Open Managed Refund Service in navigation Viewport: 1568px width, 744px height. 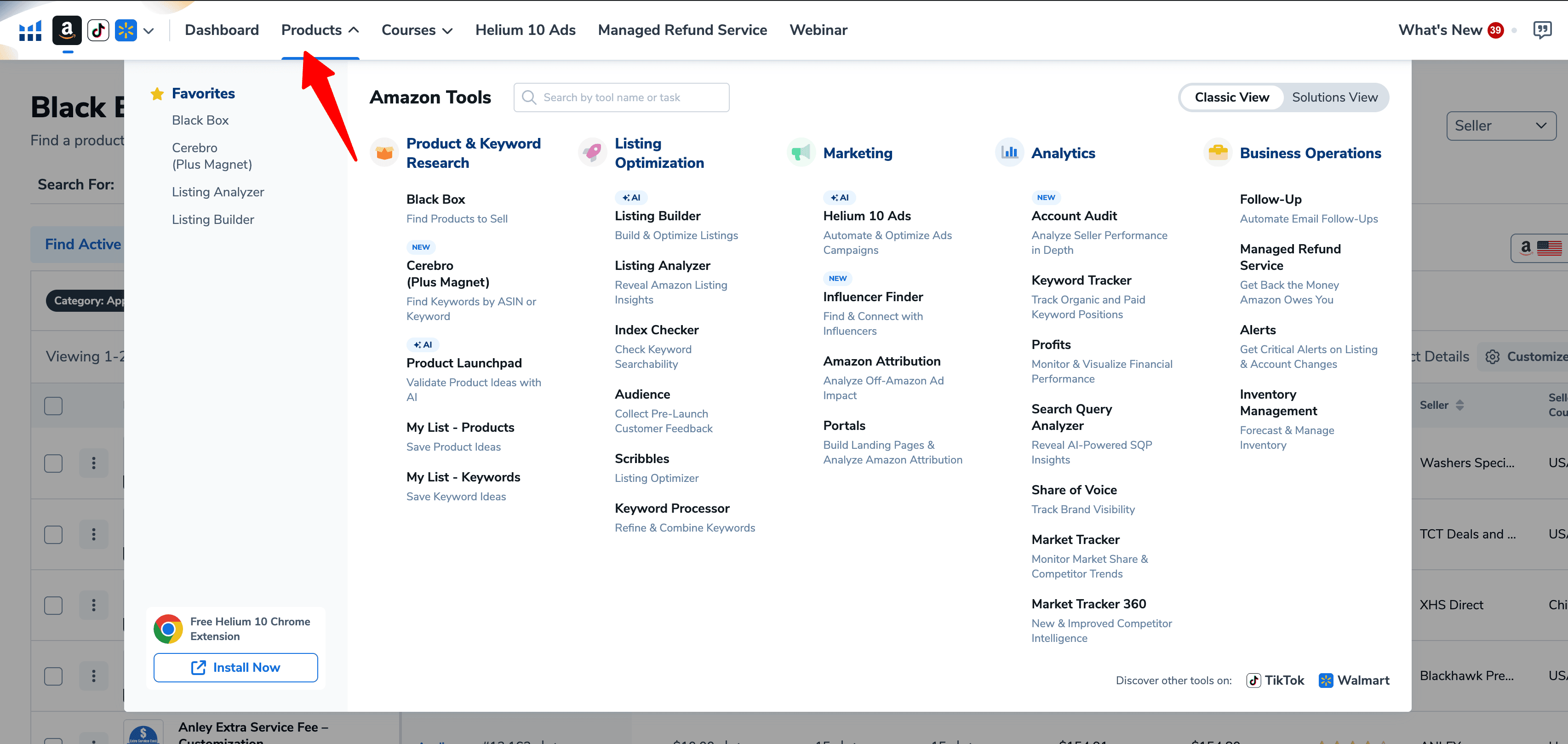[x=682, y=30]
